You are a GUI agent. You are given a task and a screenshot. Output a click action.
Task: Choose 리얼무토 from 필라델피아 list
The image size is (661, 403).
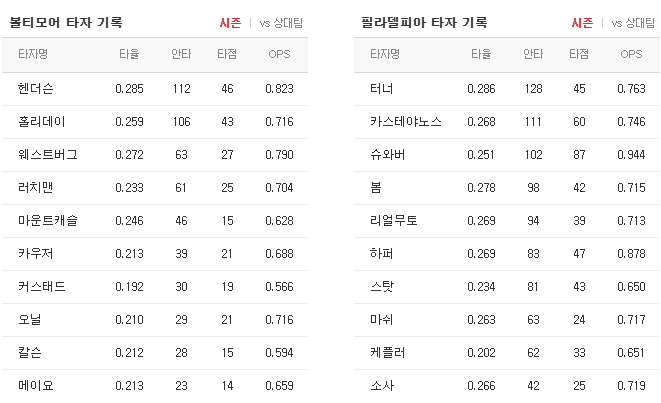point(393,220)
